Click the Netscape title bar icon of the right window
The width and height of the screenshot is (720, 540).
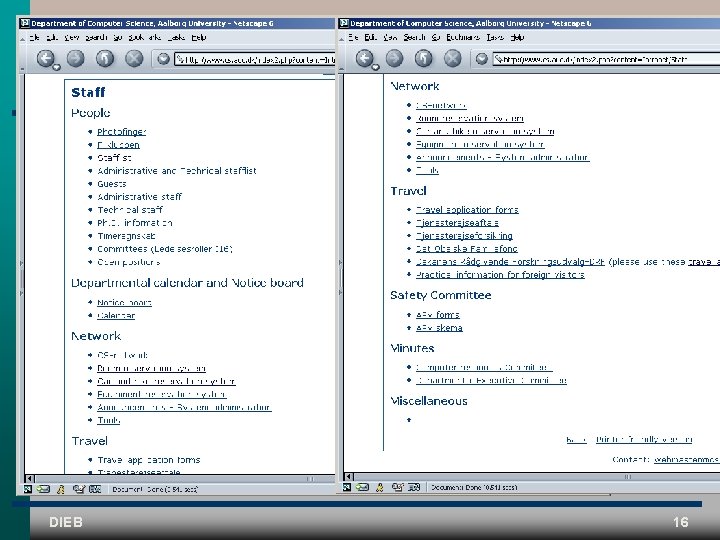click(x=344, y=23)
